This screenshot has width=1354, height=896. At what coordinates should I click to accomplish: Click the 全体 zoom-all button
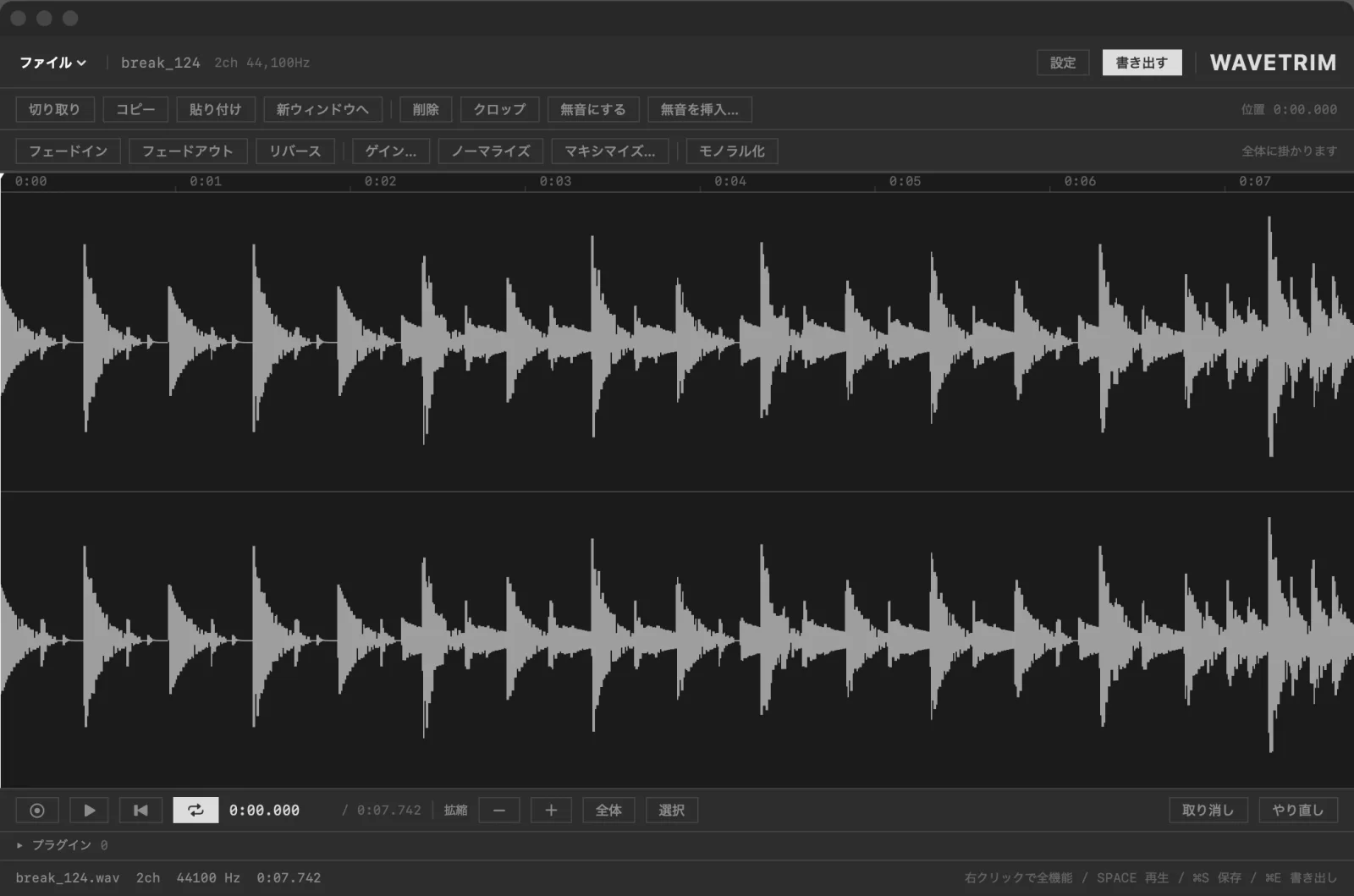[608, 811]
